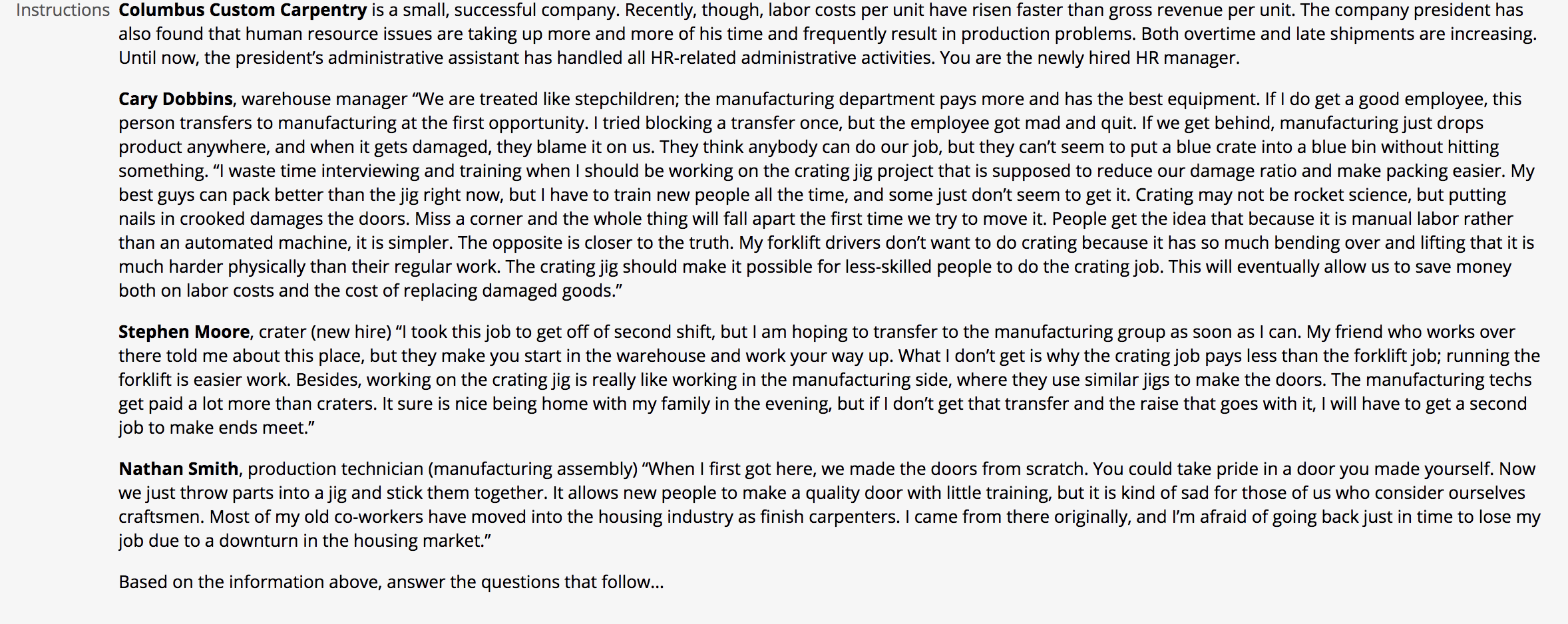
Task: Click the words 'warehouse manager' after Cary Dobbins
Action: 324,99
